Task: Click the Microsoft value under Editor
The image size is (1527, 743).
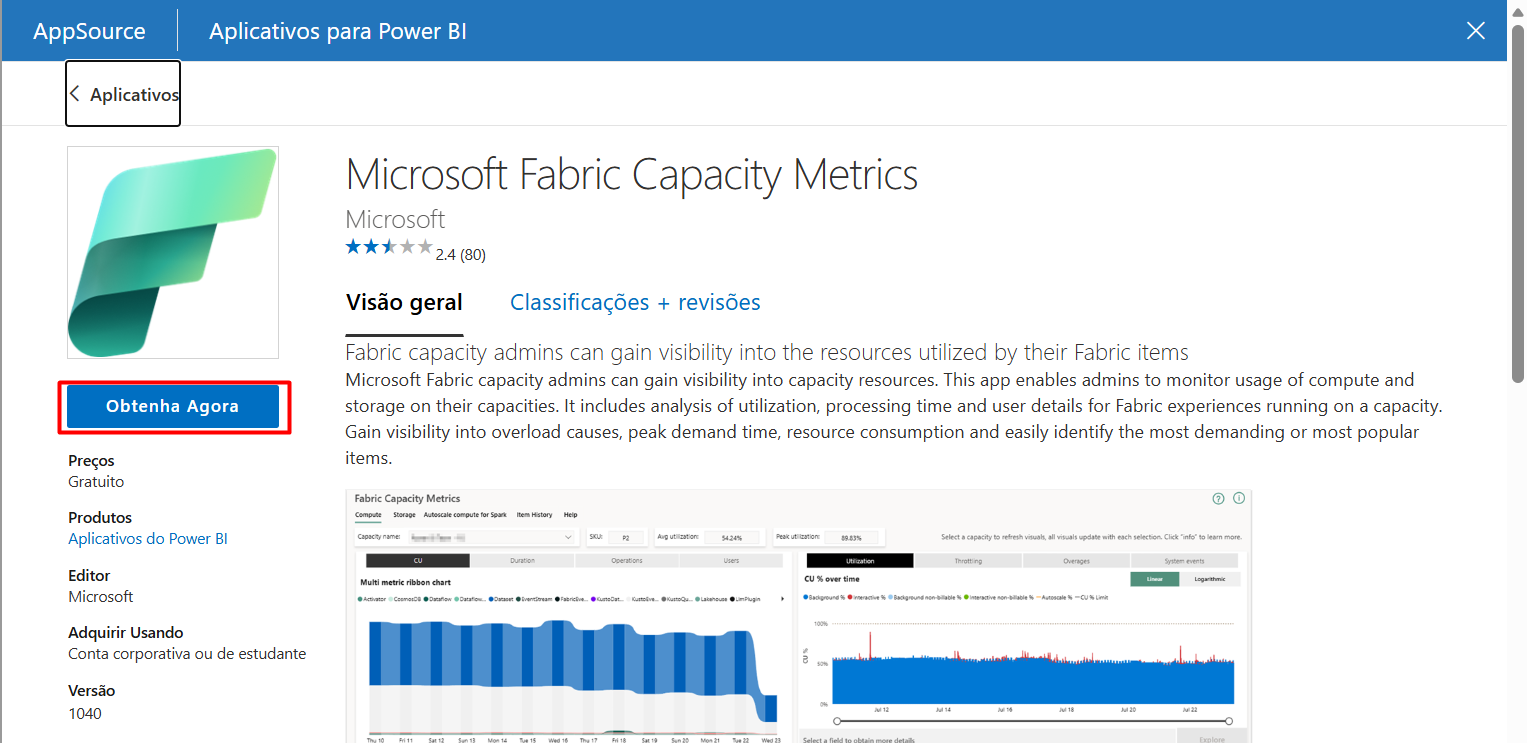Action: click(101, 597)
